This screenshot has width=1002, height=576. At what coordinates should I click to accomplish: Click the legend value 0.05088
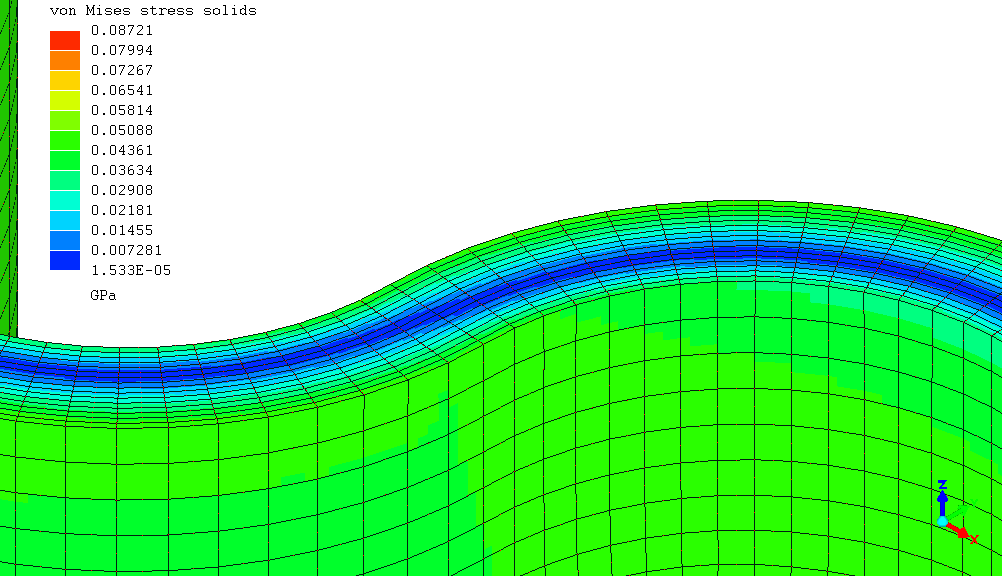pos(122,130)
